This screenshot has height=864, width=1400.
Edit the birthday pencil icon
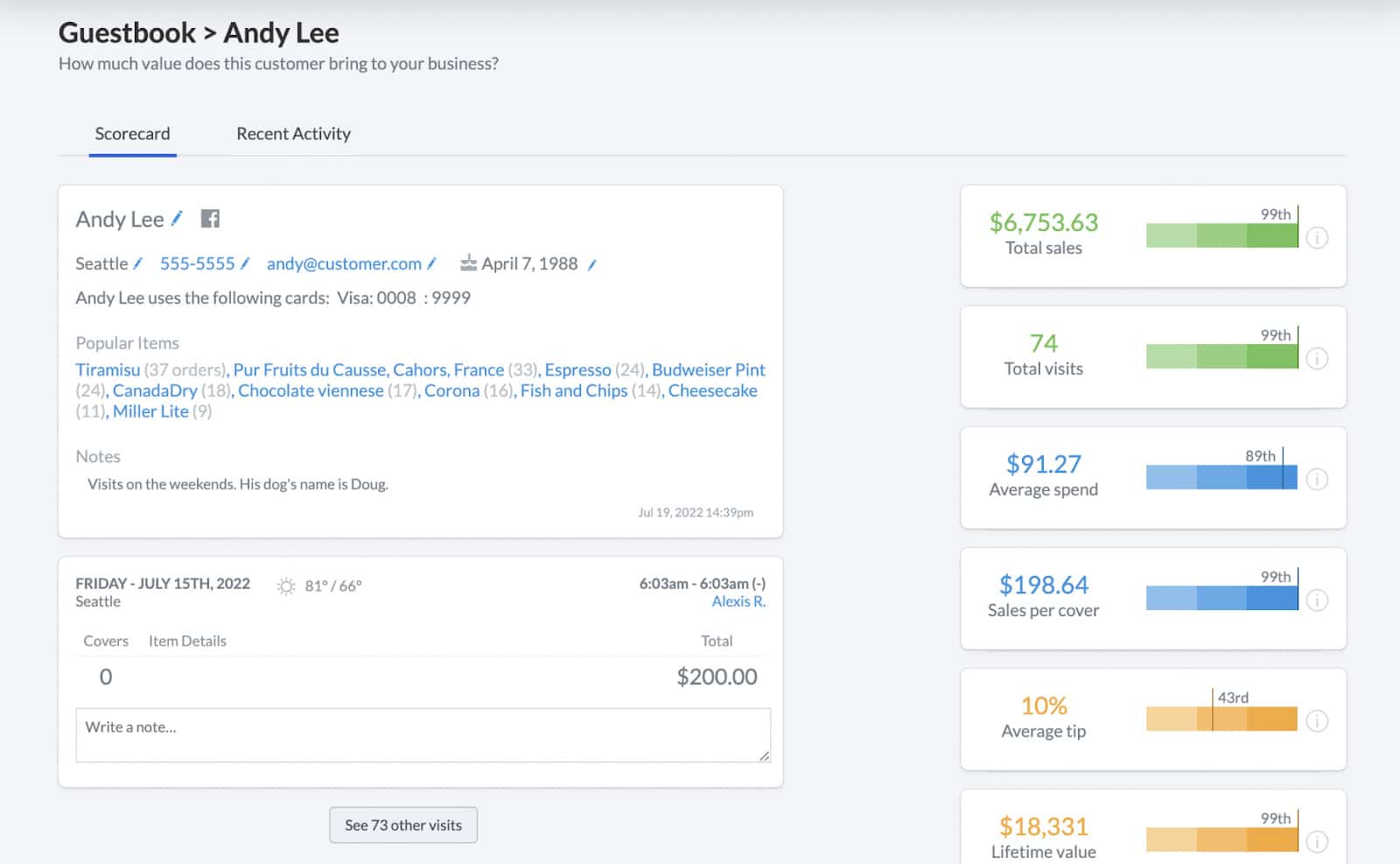591,264
